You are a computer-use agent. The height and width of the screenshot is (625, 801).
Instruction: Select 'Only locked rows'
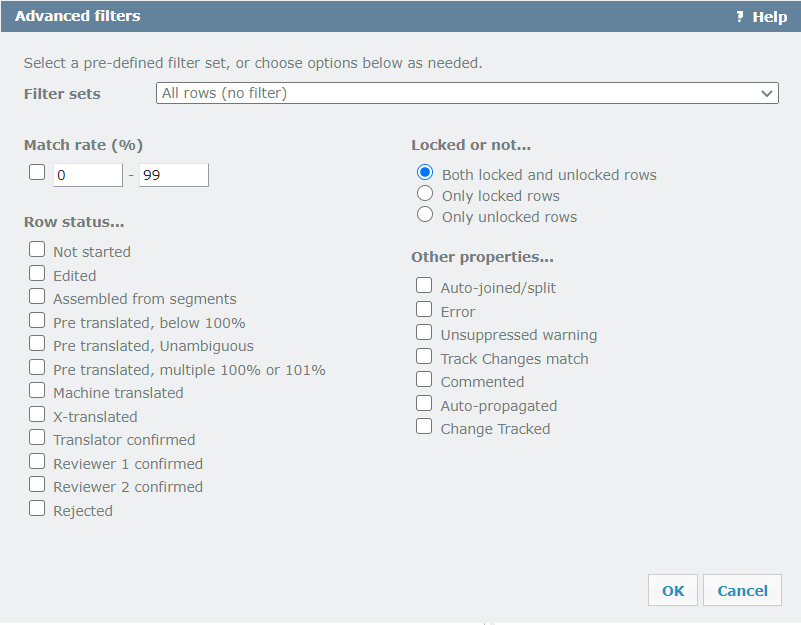pyautogui.click(x=424, y=194)
